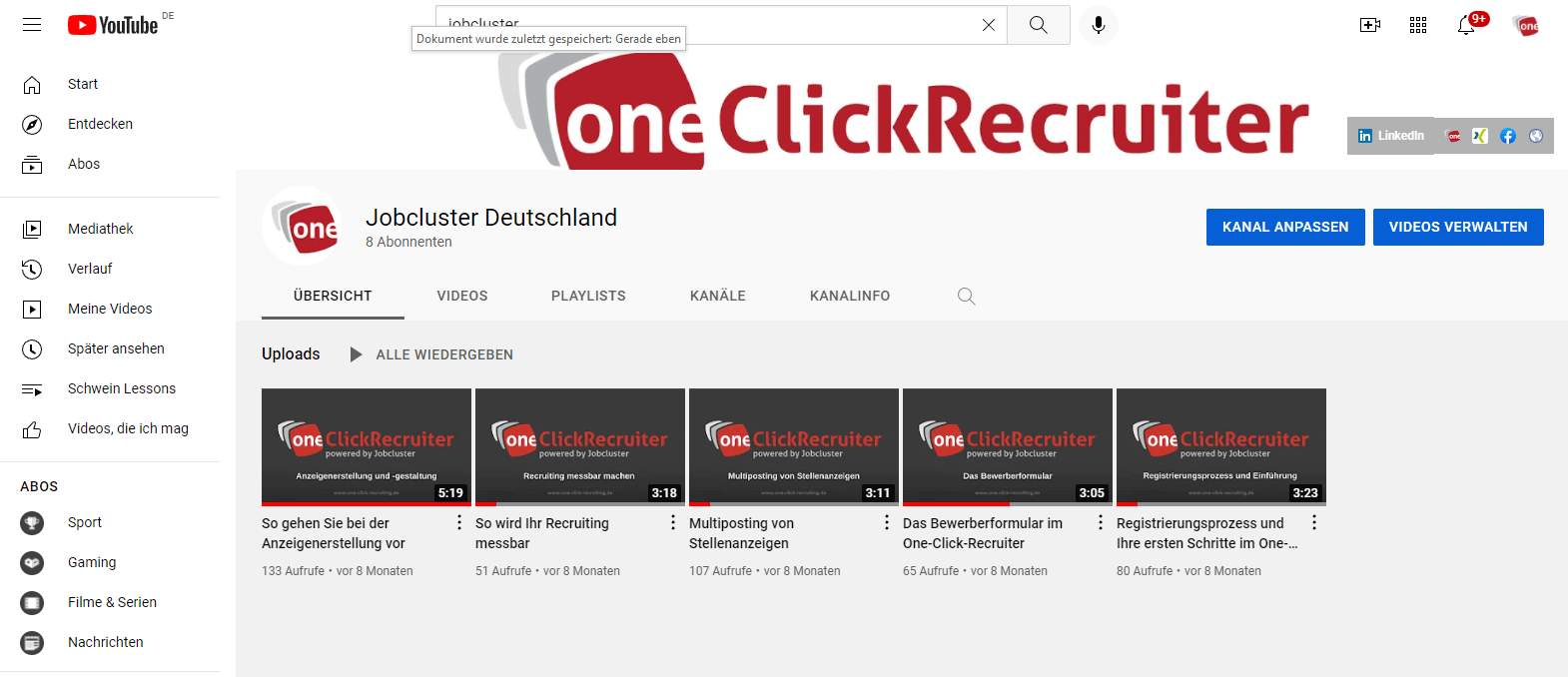Image resolution: width=1568 pixels, height=677 pixels.
Task: Play all uploads with Alle wiedergeben
Action: click(430, 354)
